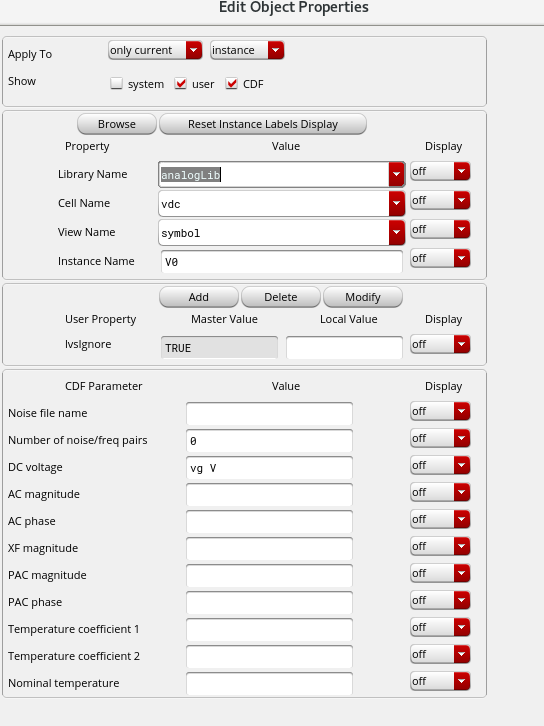Click the AC magnitude value field
Image resolution: width=544 pixels, height=726 pixels.
pos(269,494)
